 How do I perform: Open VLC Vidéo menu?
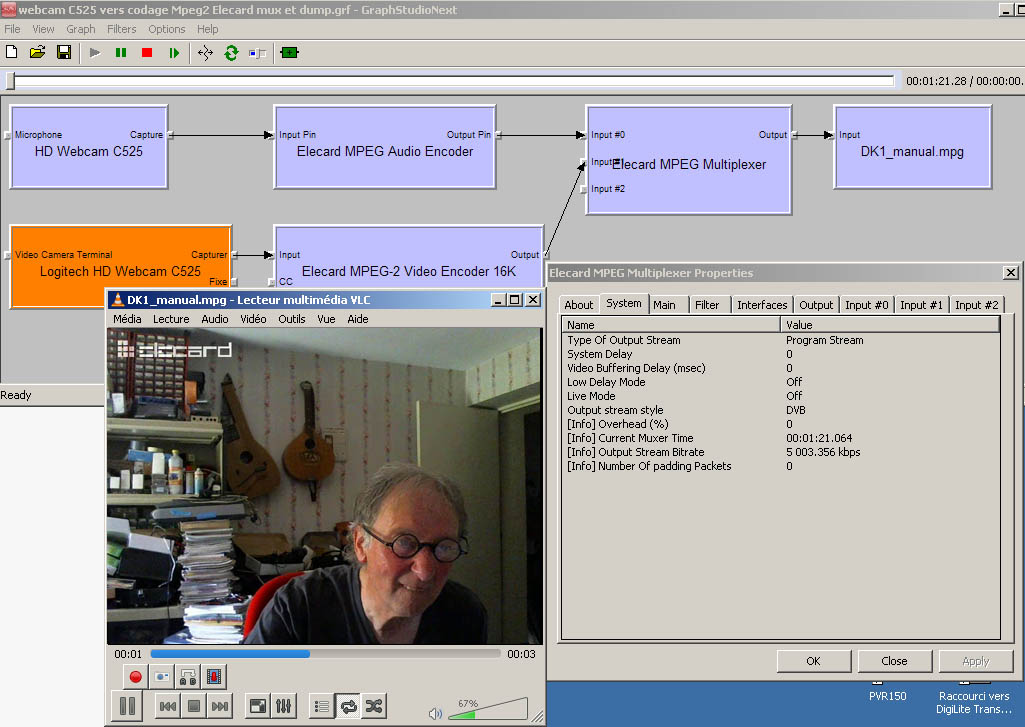coord(253,319)
